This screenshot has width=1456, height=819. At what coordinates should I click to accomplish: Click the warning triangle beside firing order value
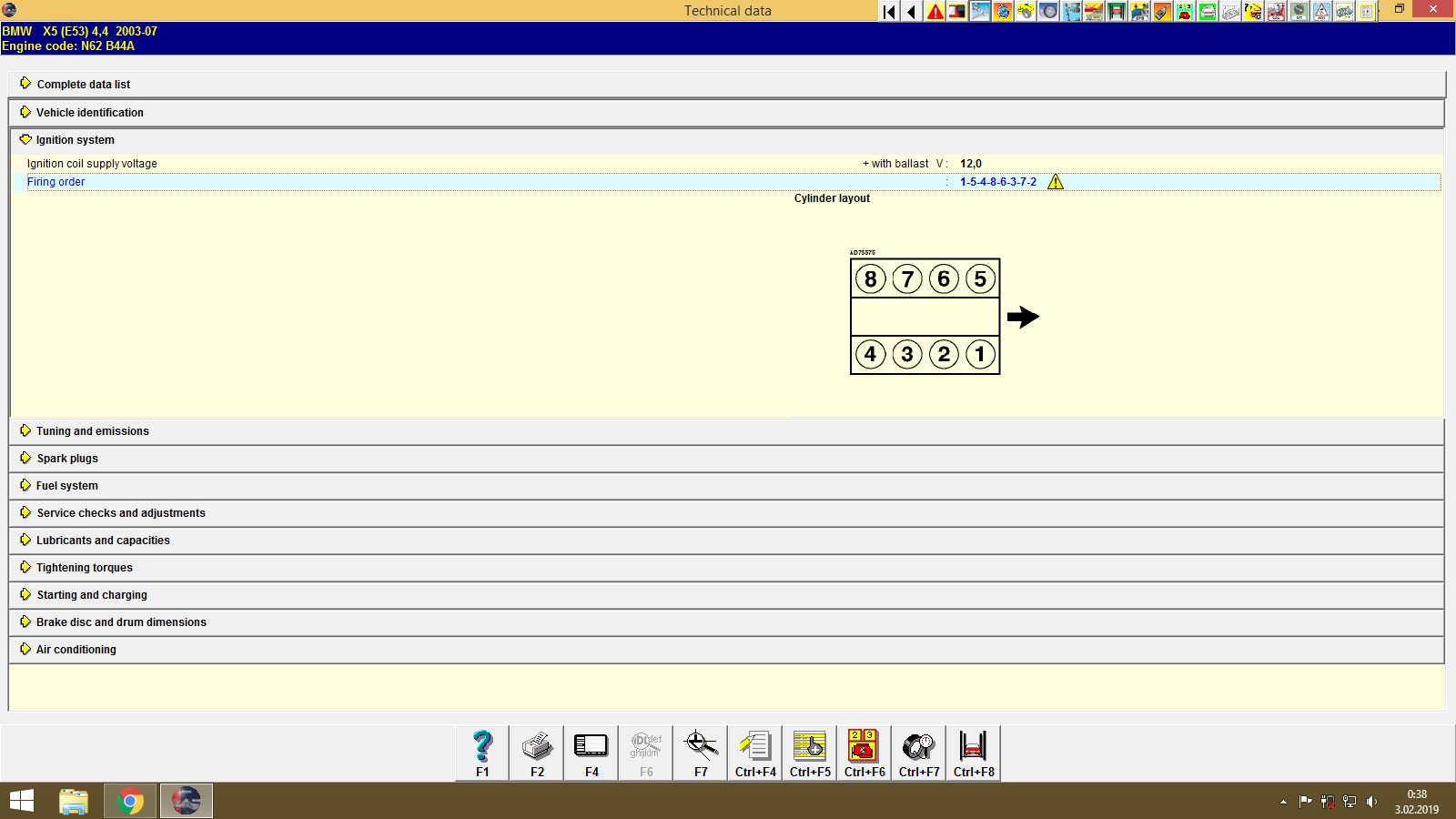(1056, 181)
